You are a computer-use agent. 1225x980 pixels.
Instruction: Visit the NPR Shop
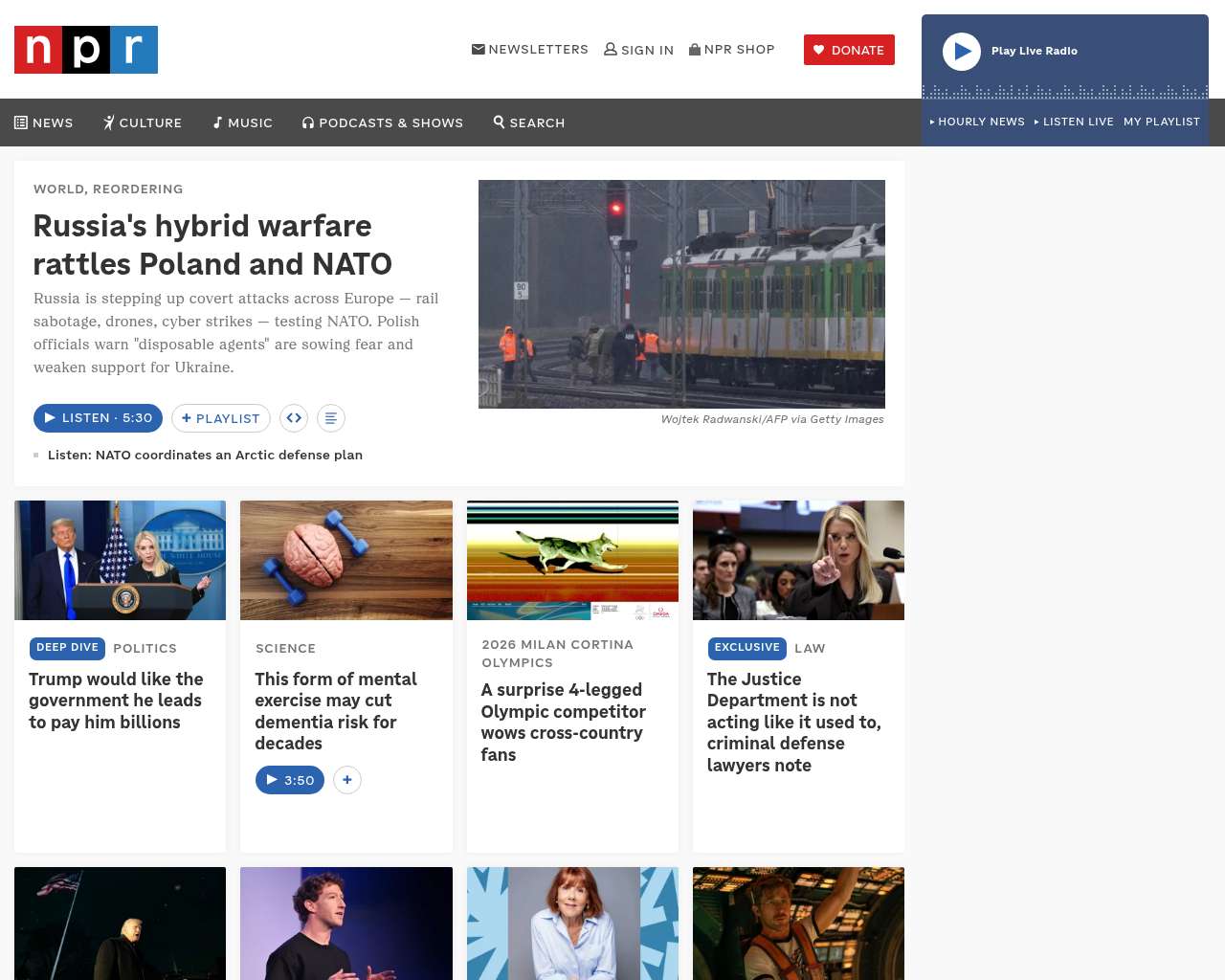click(x=732, y=50)
